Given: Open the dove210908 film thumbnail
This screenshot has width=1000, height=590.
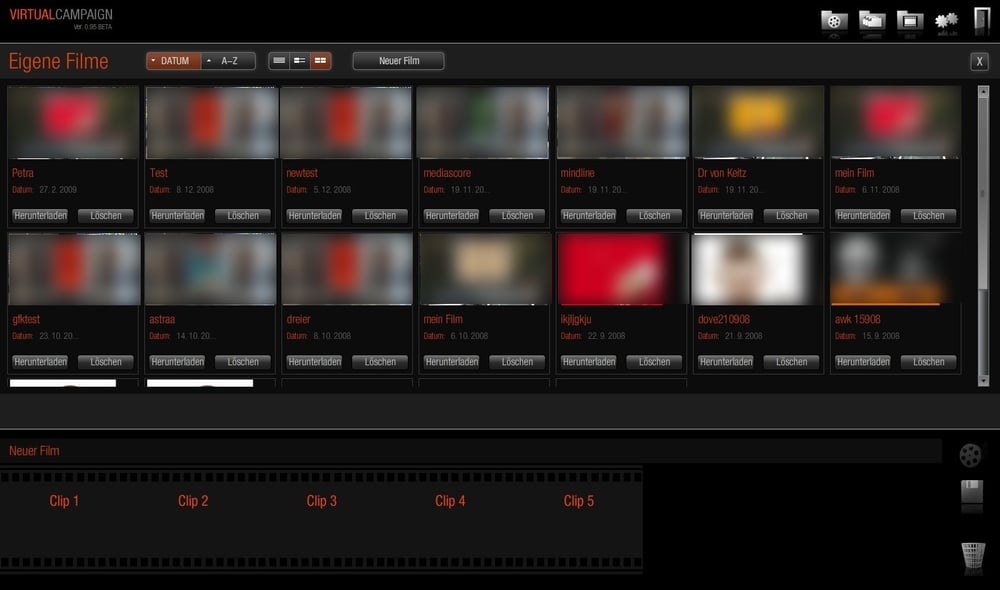Looking at the screenshot, I should (758, 269).
